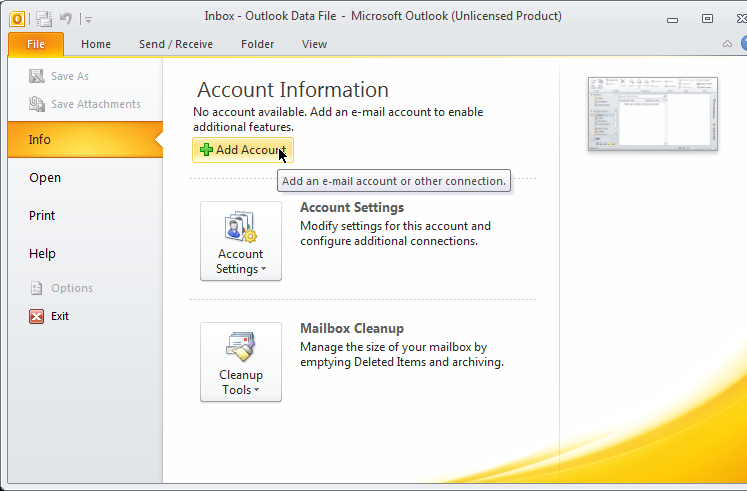Click the Outlook application icon in title bar

[16, 17]
